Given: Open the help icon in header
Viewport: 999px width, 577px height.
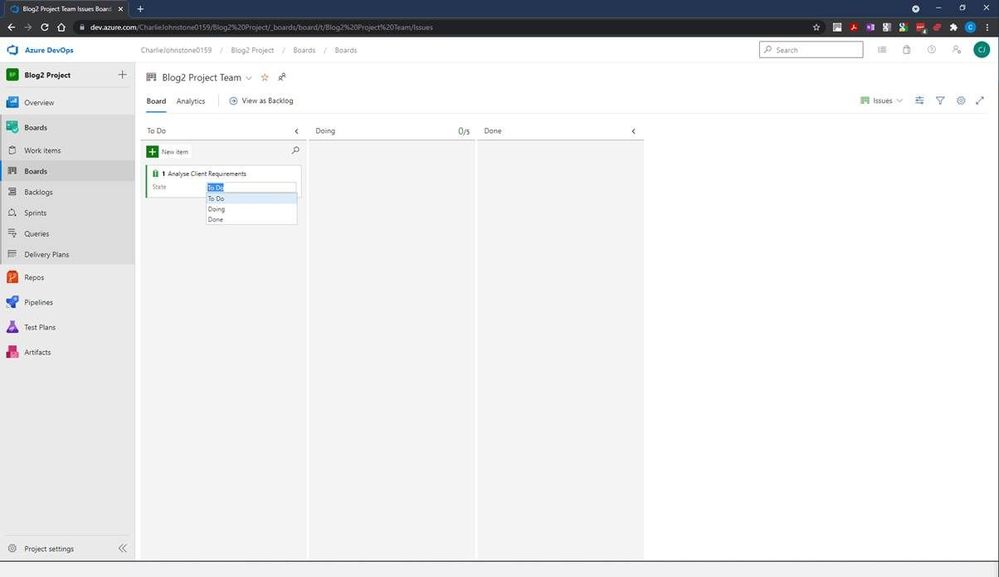Looking at the screenshot, I should (x=931, y=50).
